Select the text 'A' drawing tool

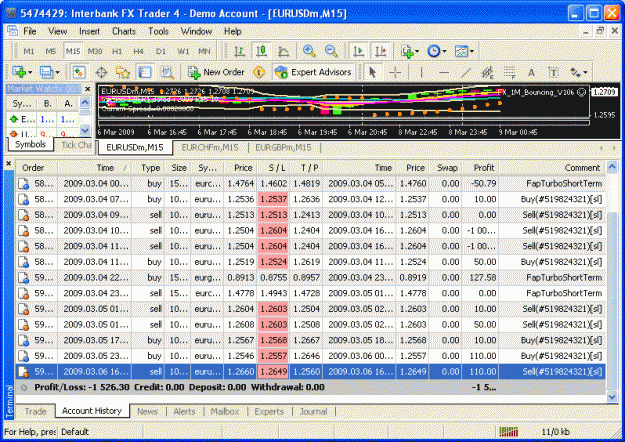pyautogui.click(x=531, y=73)
